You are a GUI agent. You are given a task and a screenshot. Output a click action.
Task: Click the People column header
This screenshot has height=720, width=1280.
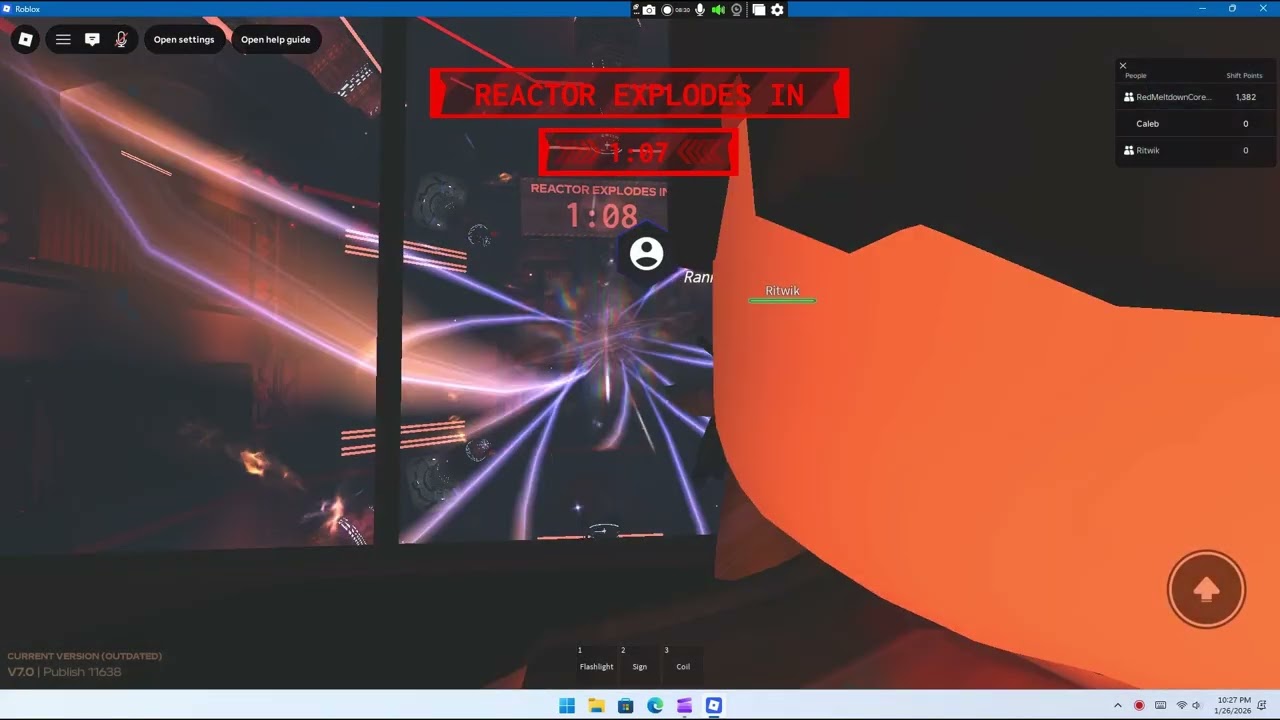[x=1136, y=76]
